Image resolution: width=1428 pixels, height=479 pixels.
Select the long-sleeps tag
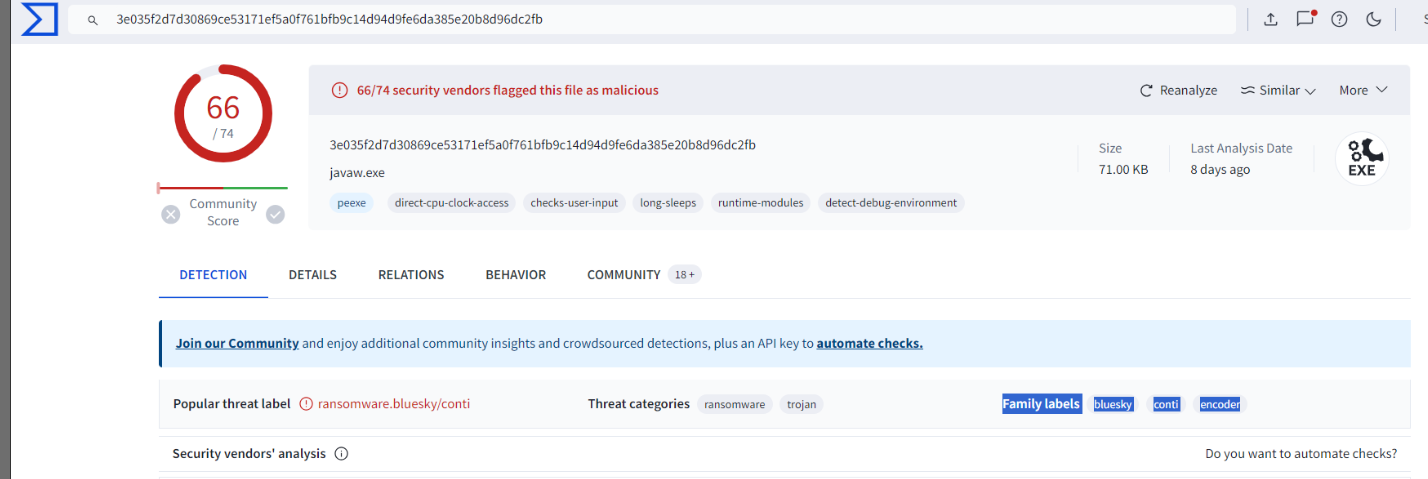(668, 203)
